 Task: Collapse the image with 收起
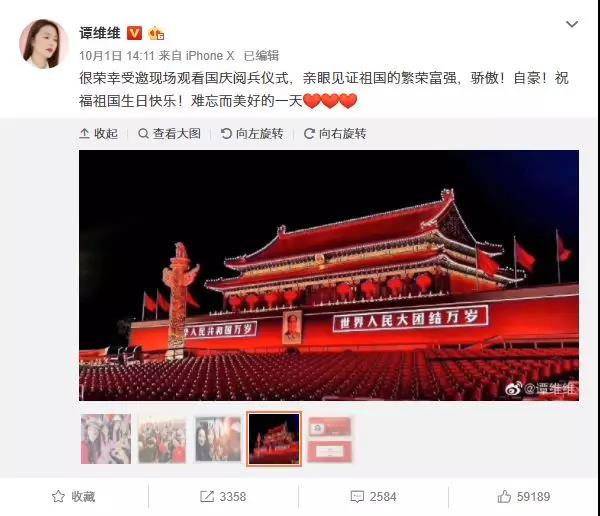pos(98,134)
